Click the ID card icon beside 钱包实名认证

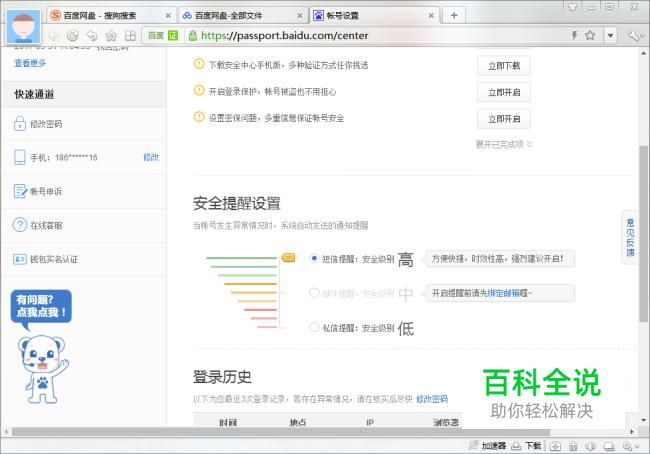point(19,260)
